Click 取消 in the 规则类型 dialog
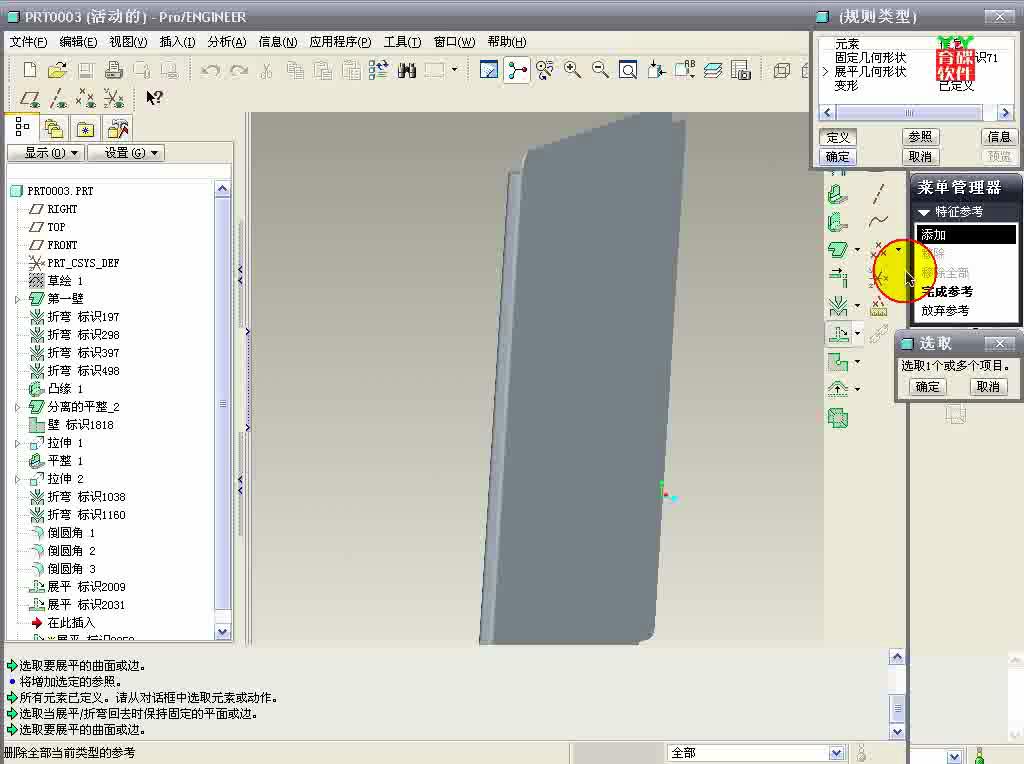The width and height of the screenshot is (1024, 764). coord(920,157)
